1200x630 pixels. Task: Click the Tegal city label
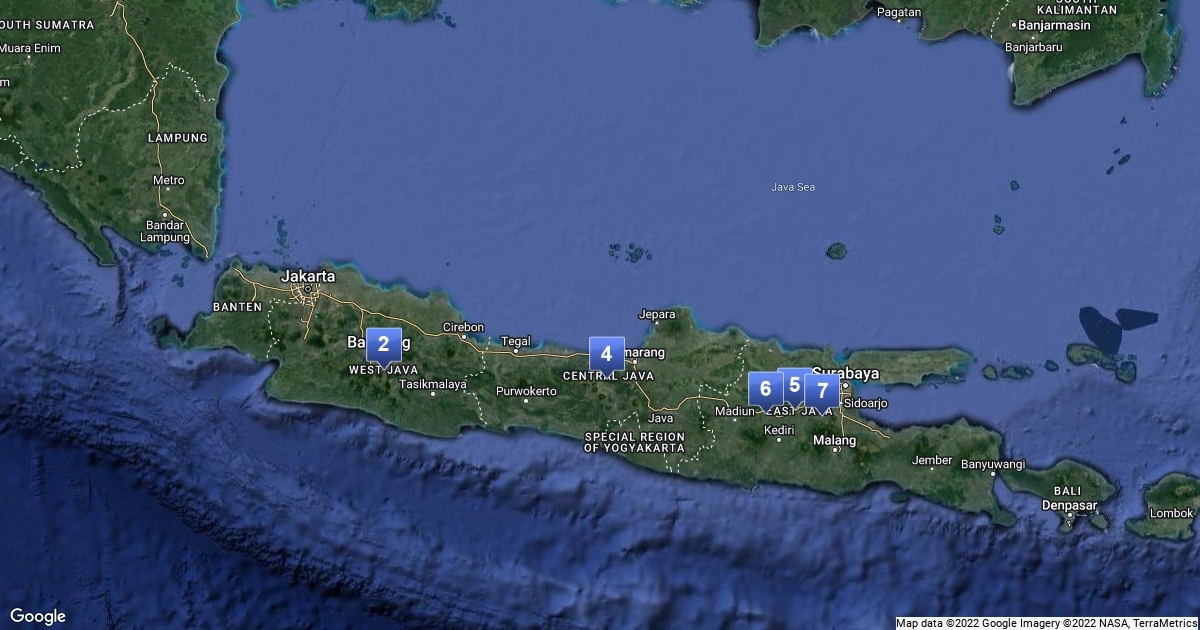[x=515, y=341]
